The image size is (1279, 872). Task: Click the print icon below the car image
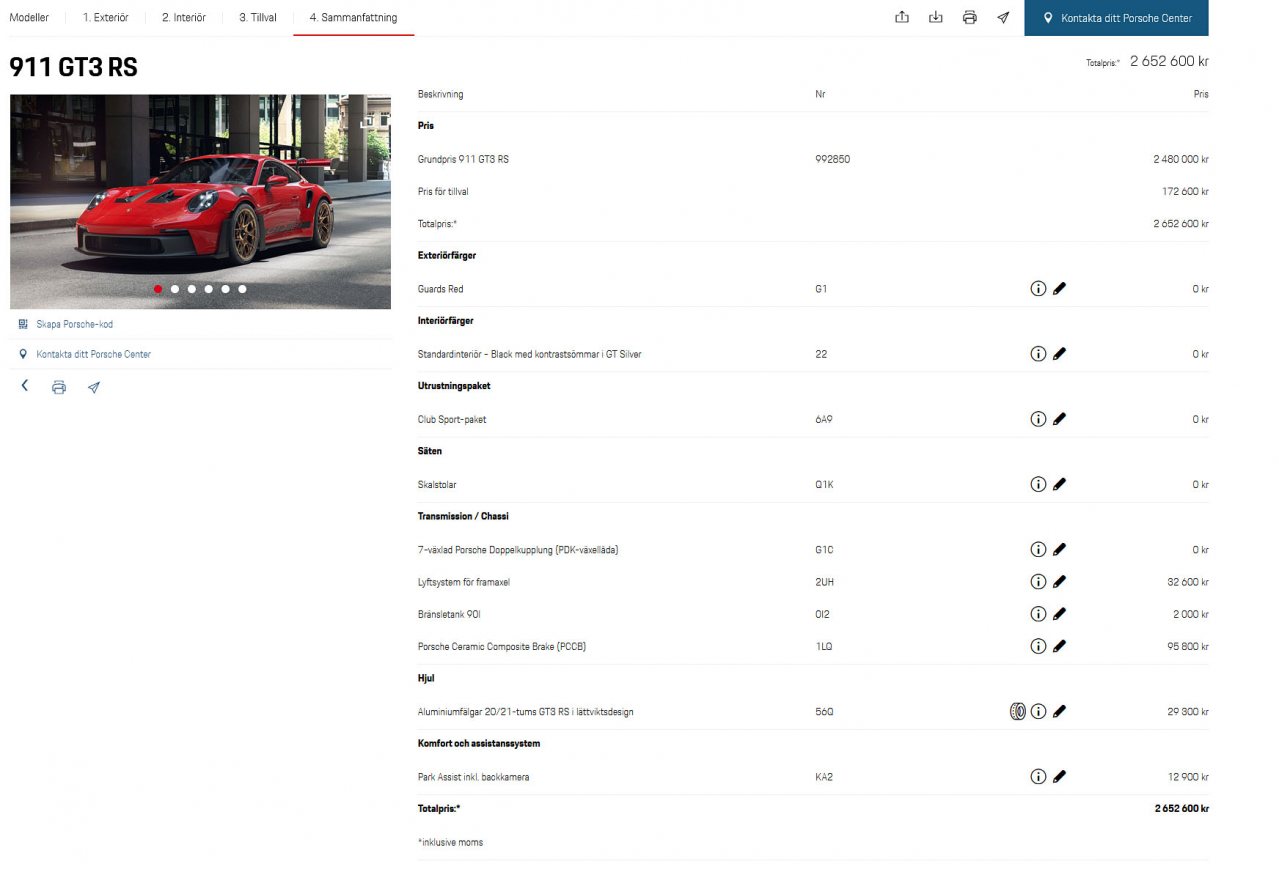point(59,387)
